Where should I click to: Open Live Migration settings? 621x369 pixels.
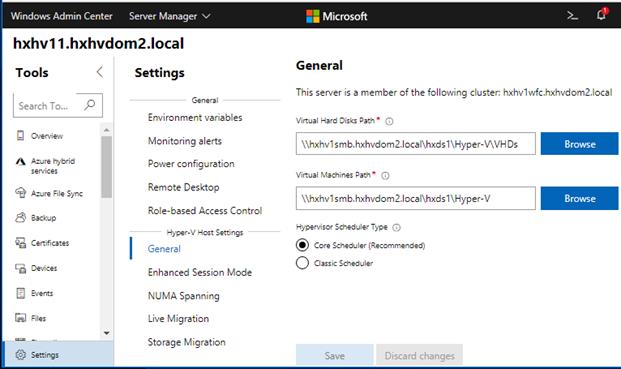(178, 319)
